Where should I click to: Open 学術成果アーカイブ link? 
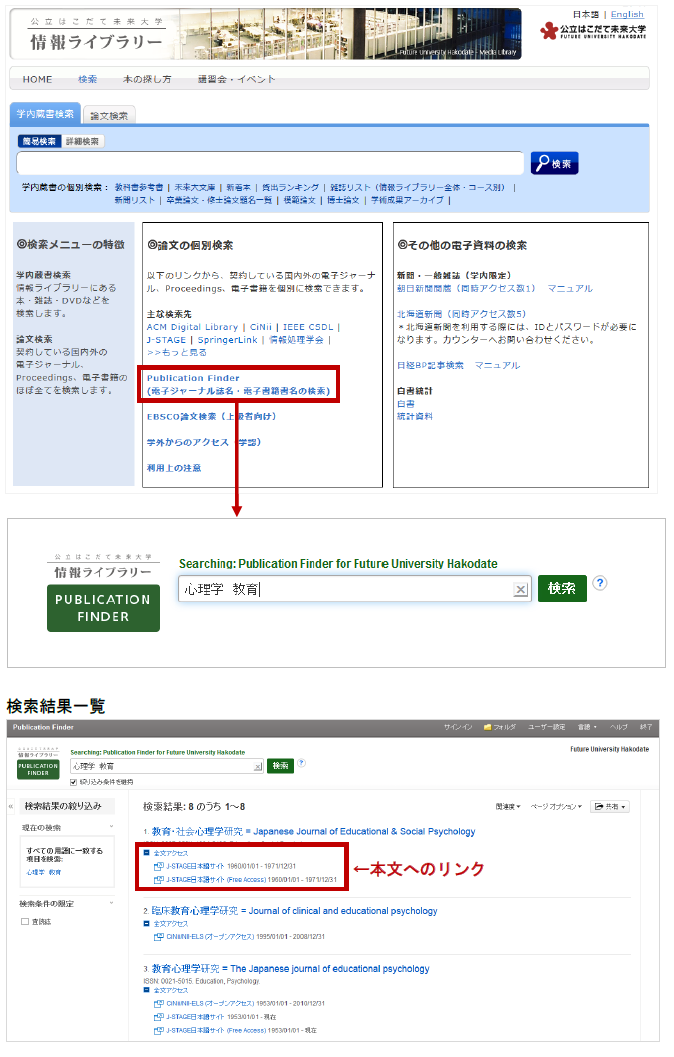coord(407,200)
